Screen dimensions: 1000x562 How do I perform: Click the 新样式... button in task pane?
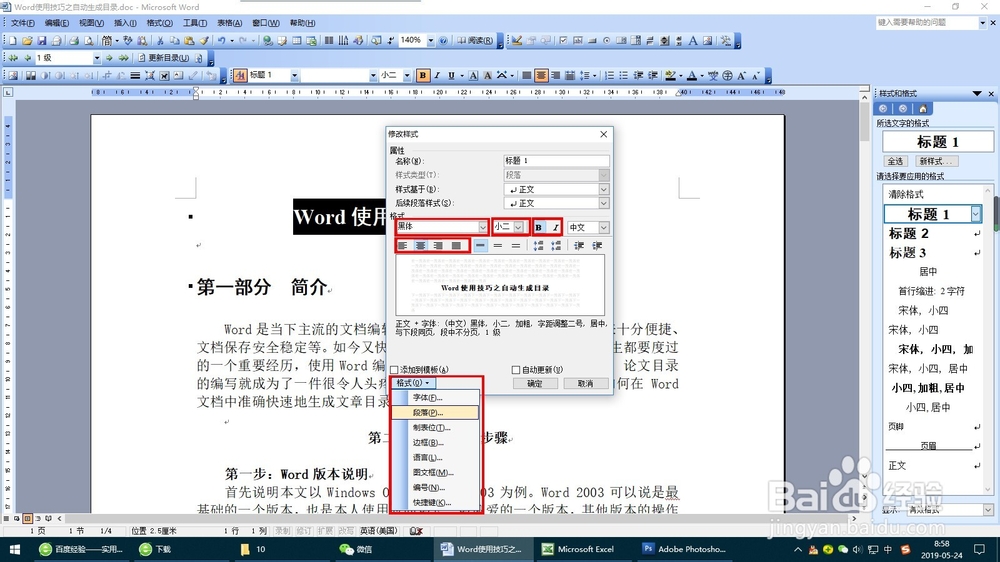936,161
